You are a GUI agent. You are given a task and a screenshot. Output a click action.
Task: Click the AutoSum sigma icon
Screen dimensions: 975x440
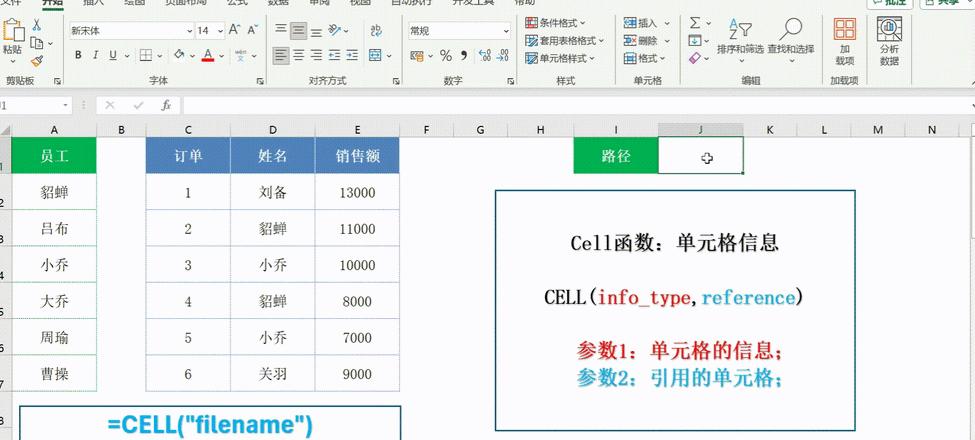(695, 23)
